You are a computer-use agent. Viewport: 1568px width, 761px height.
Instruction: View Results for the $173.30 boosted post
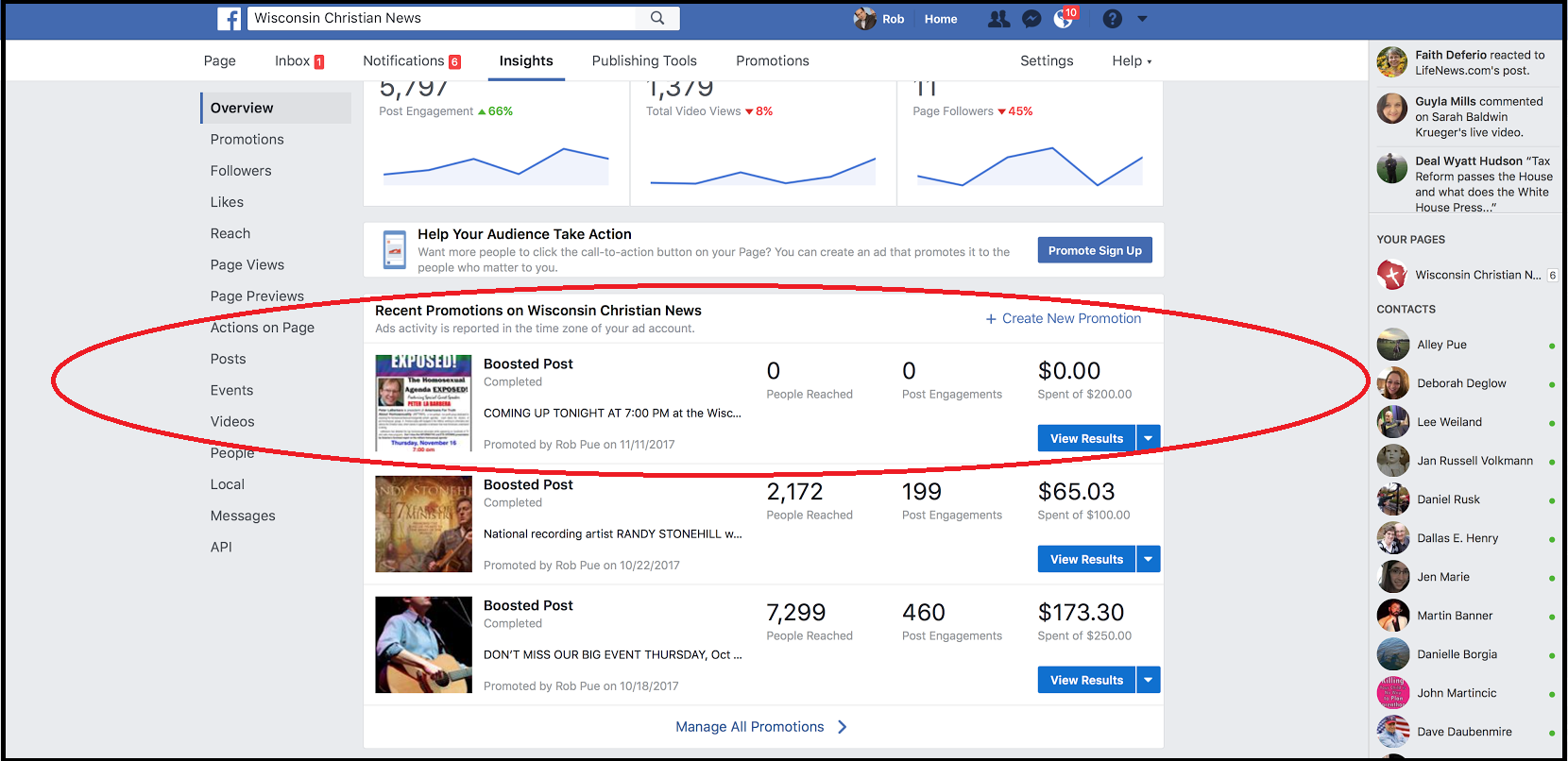point(1086,680)
